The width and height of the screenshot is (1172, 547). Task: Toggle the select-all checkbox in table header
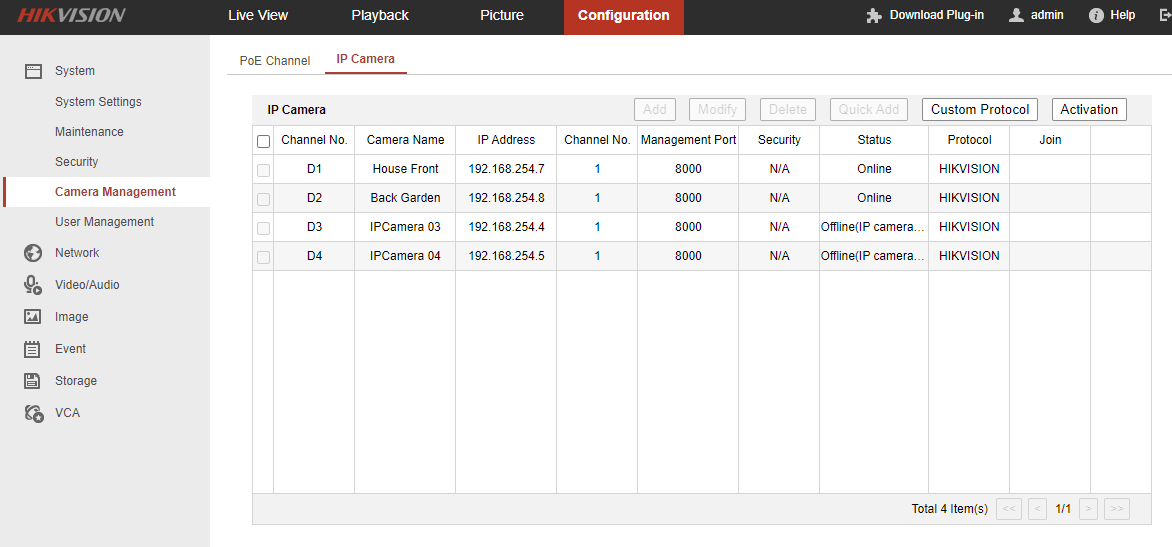pyautogui.click(x=264, y=141)
